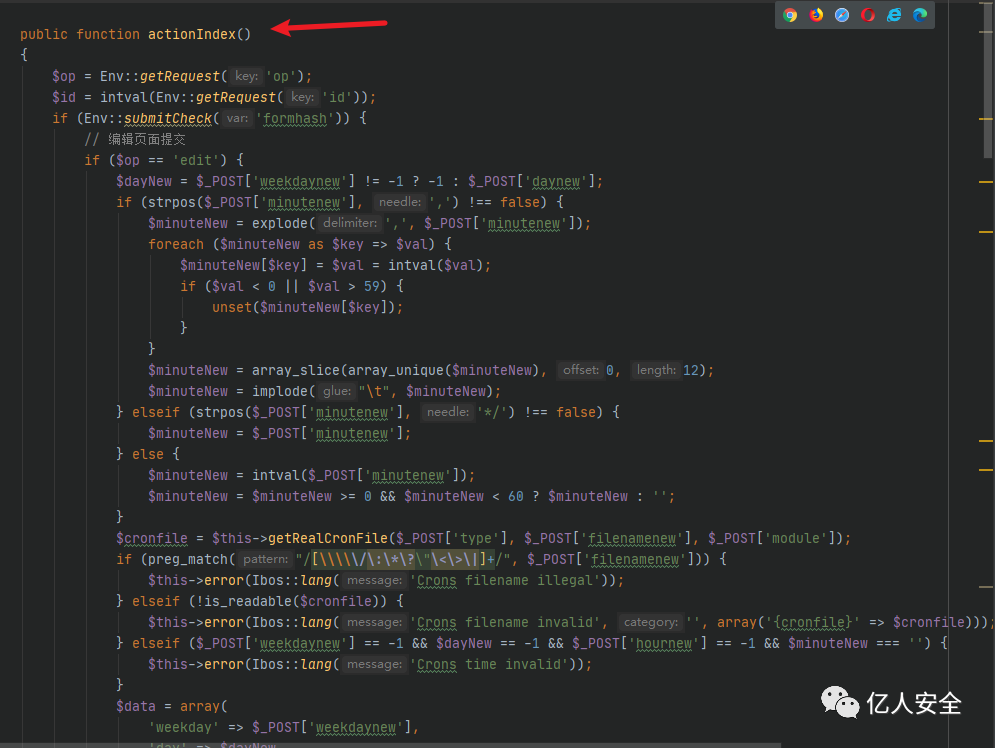
Task: Place cursor on actionIndex function name
Action: click(192, 34)
